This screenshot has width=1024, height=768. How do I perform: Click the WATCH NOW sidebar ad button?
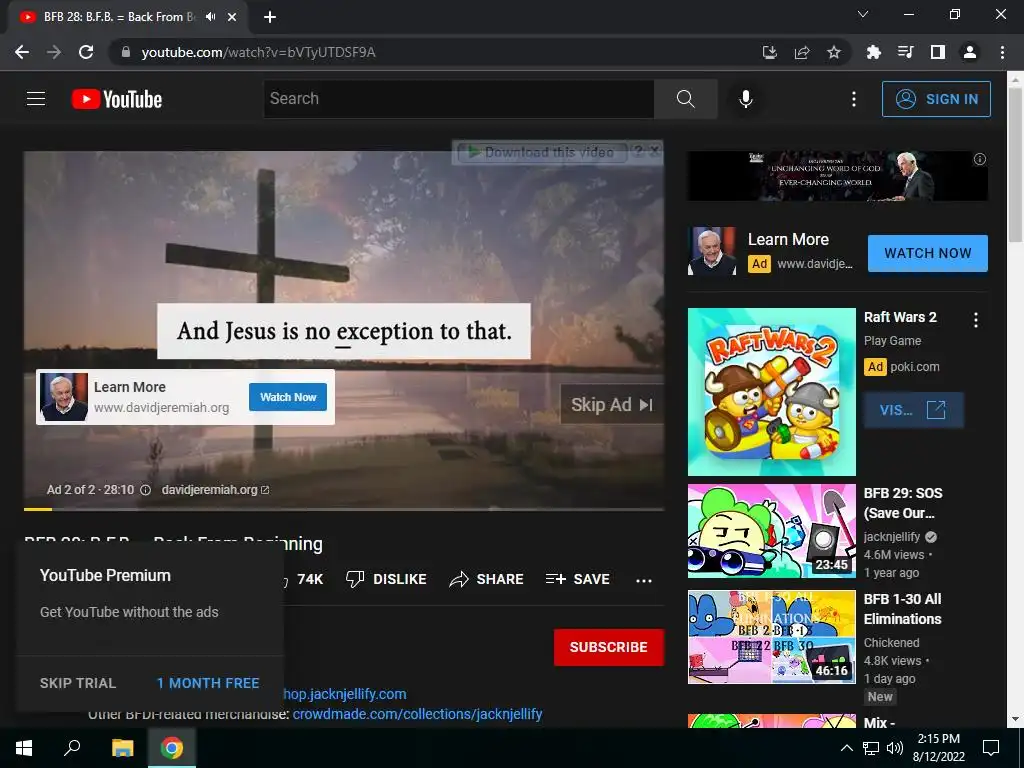pyautogui.click(x=927, y=253)
